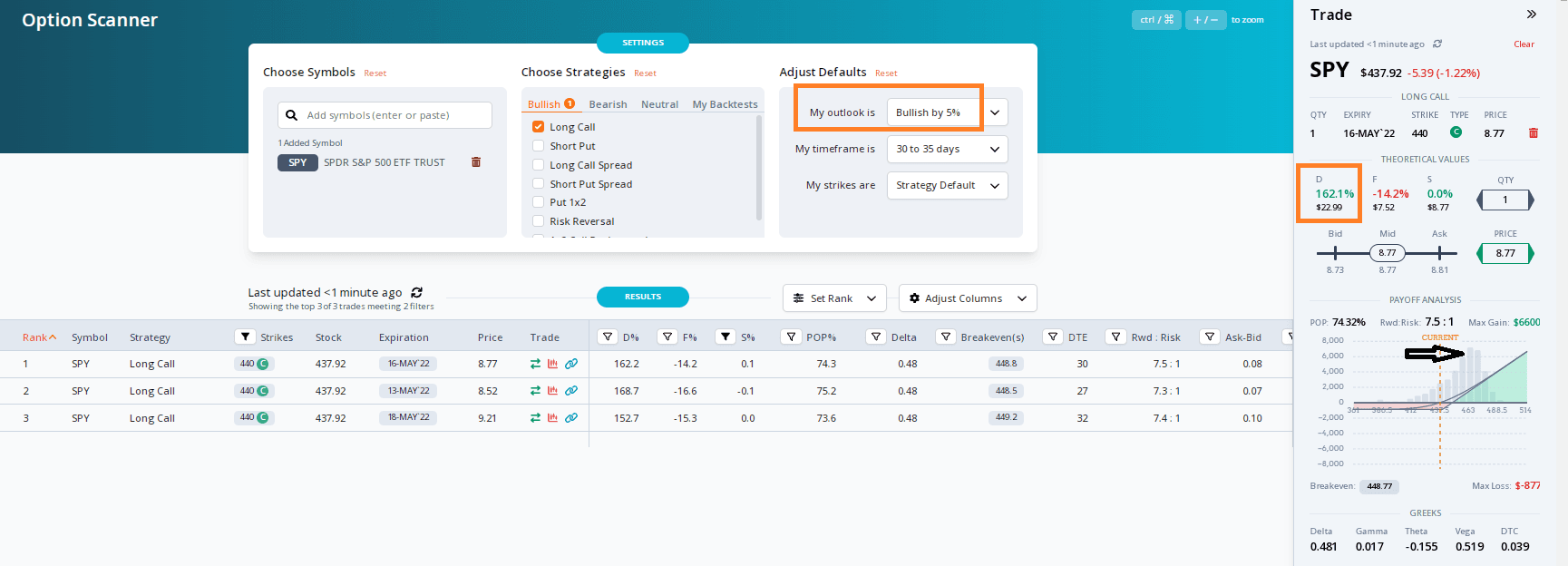Open the F% column filter
Viewport: 1568px width, 566px height.
click(x=667, y=337)
